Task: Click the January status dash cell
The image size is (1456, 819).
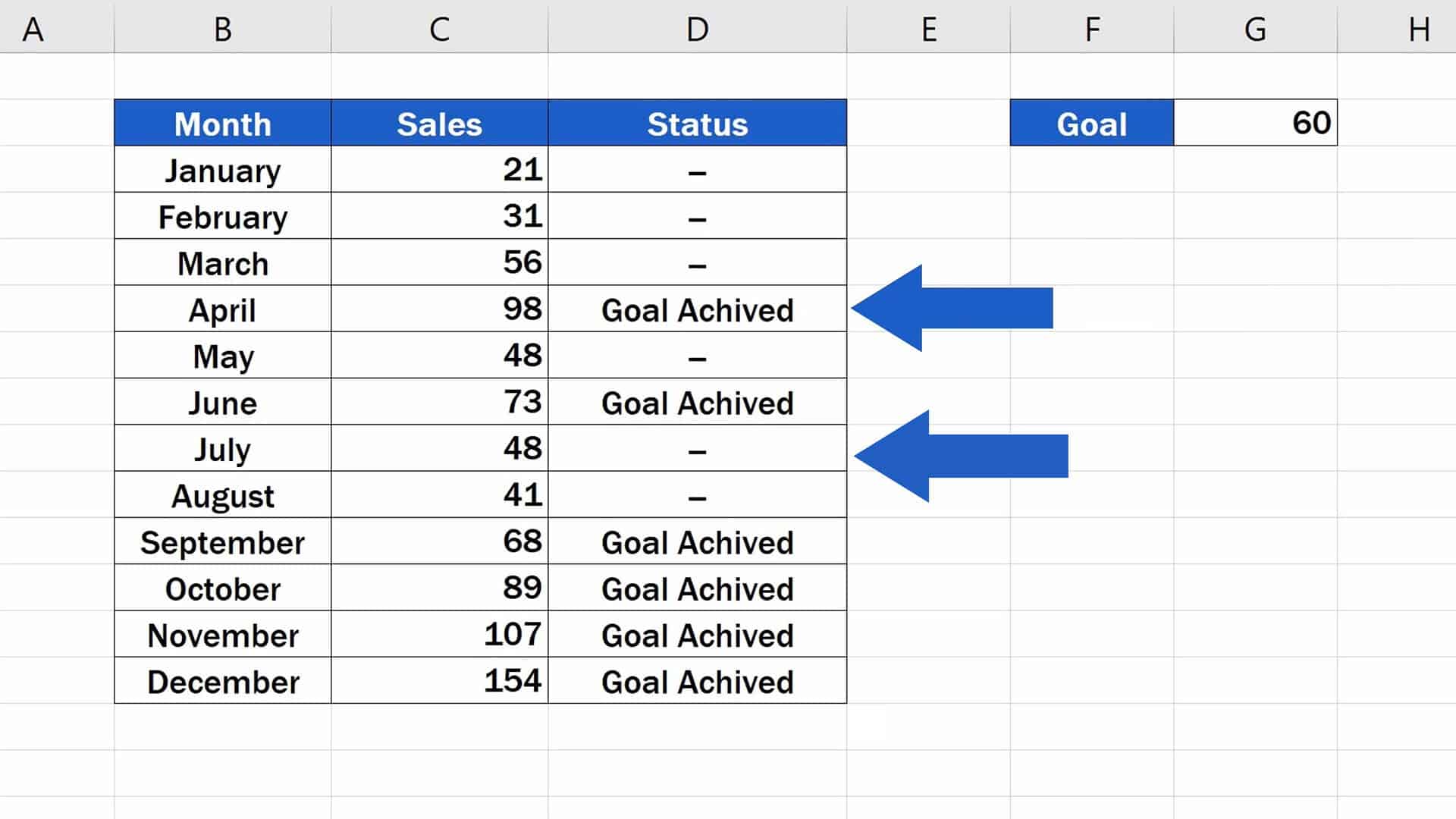Action: (697, 170)
